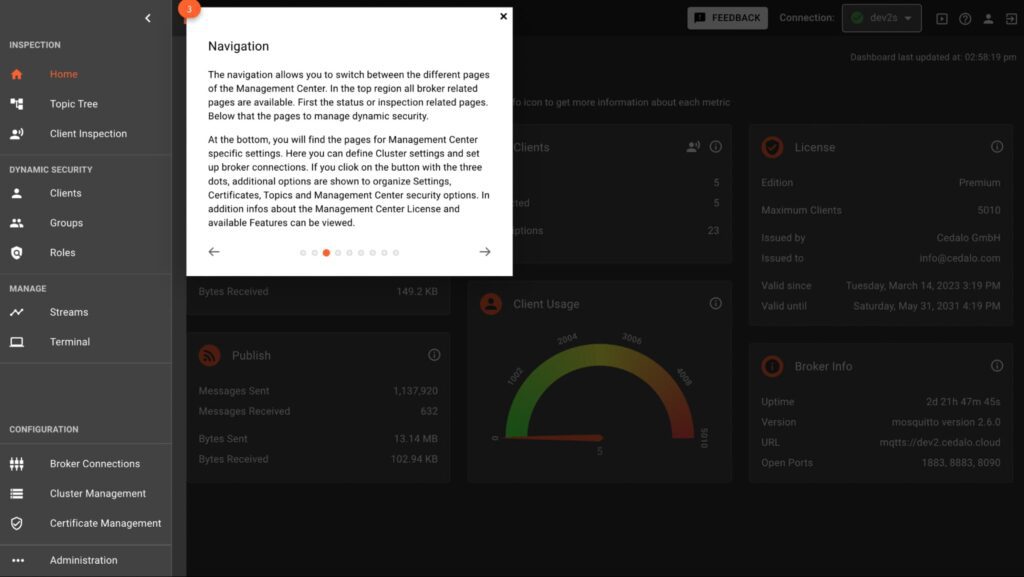The height and width of the screenshot is (577, 1024).
Task: Click the Feedback button
Action: pyautogui.click(x=727, y=18)
